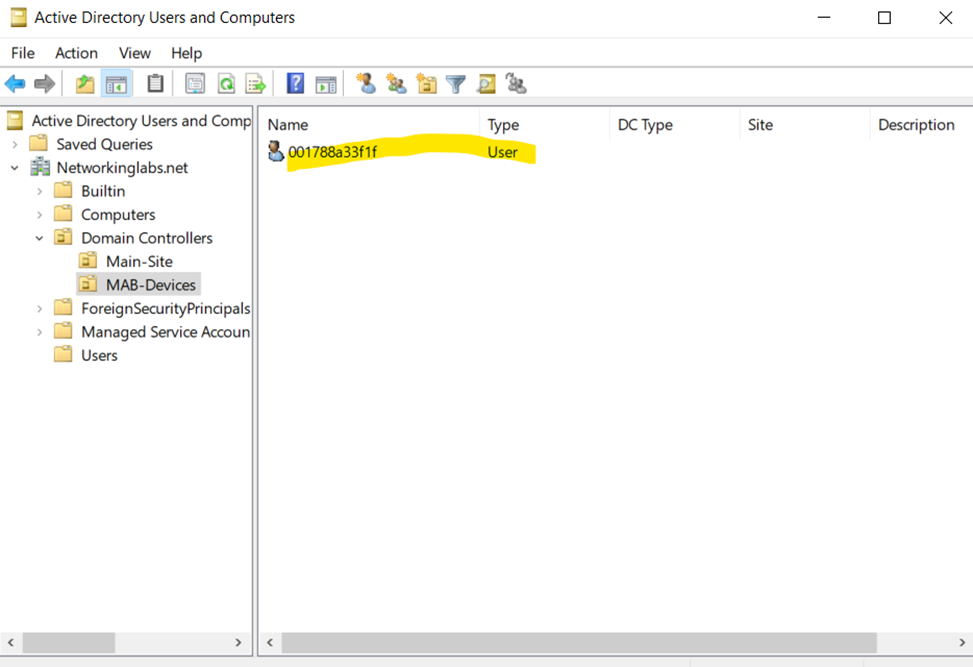Open Properties via the toolbar sheet icon
Viewport: 973px width, 667px height.
(195, 84)
